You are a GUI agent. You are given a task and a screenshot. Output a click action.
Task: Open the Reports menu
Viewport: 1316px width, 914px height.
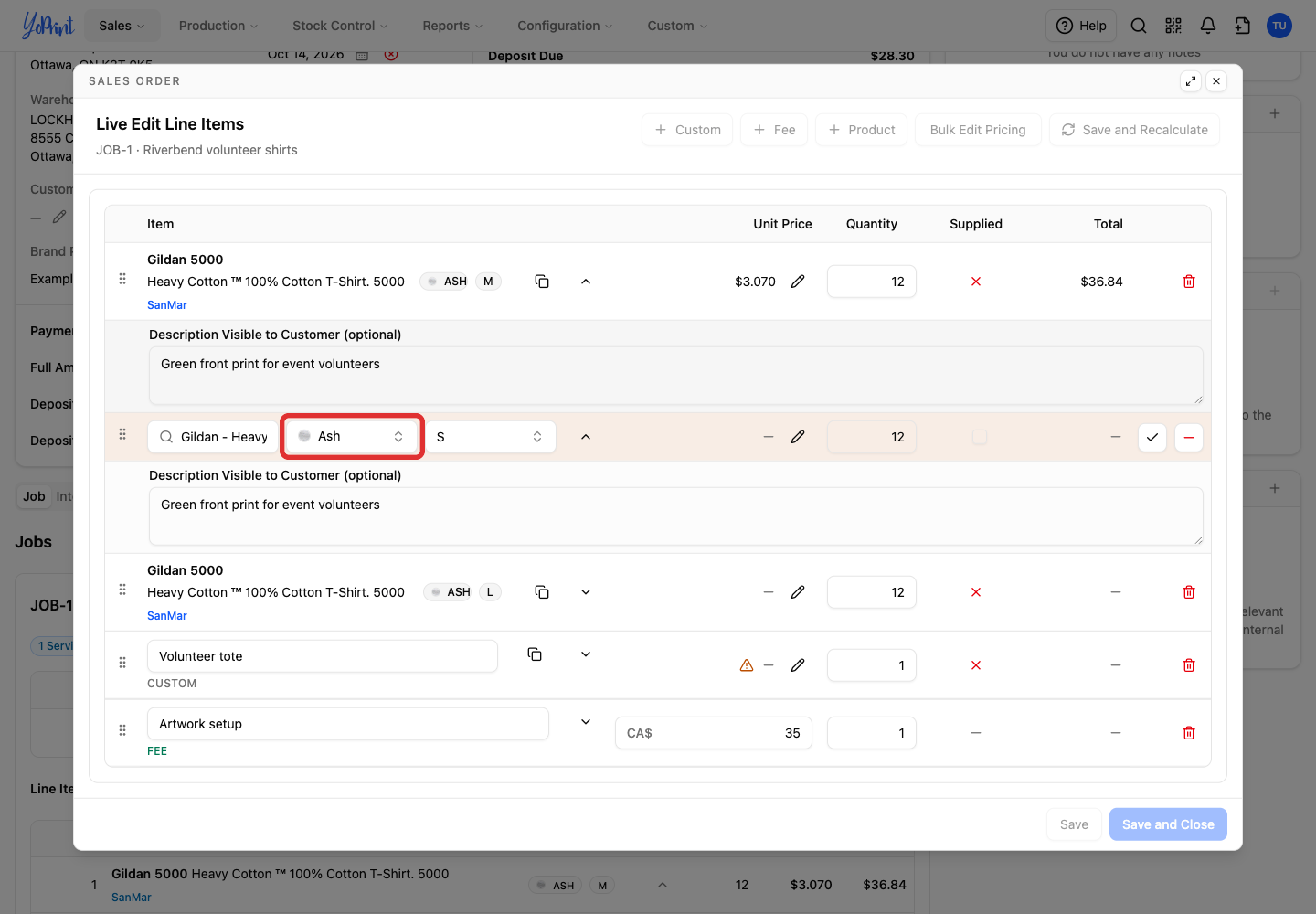[452, 26]
